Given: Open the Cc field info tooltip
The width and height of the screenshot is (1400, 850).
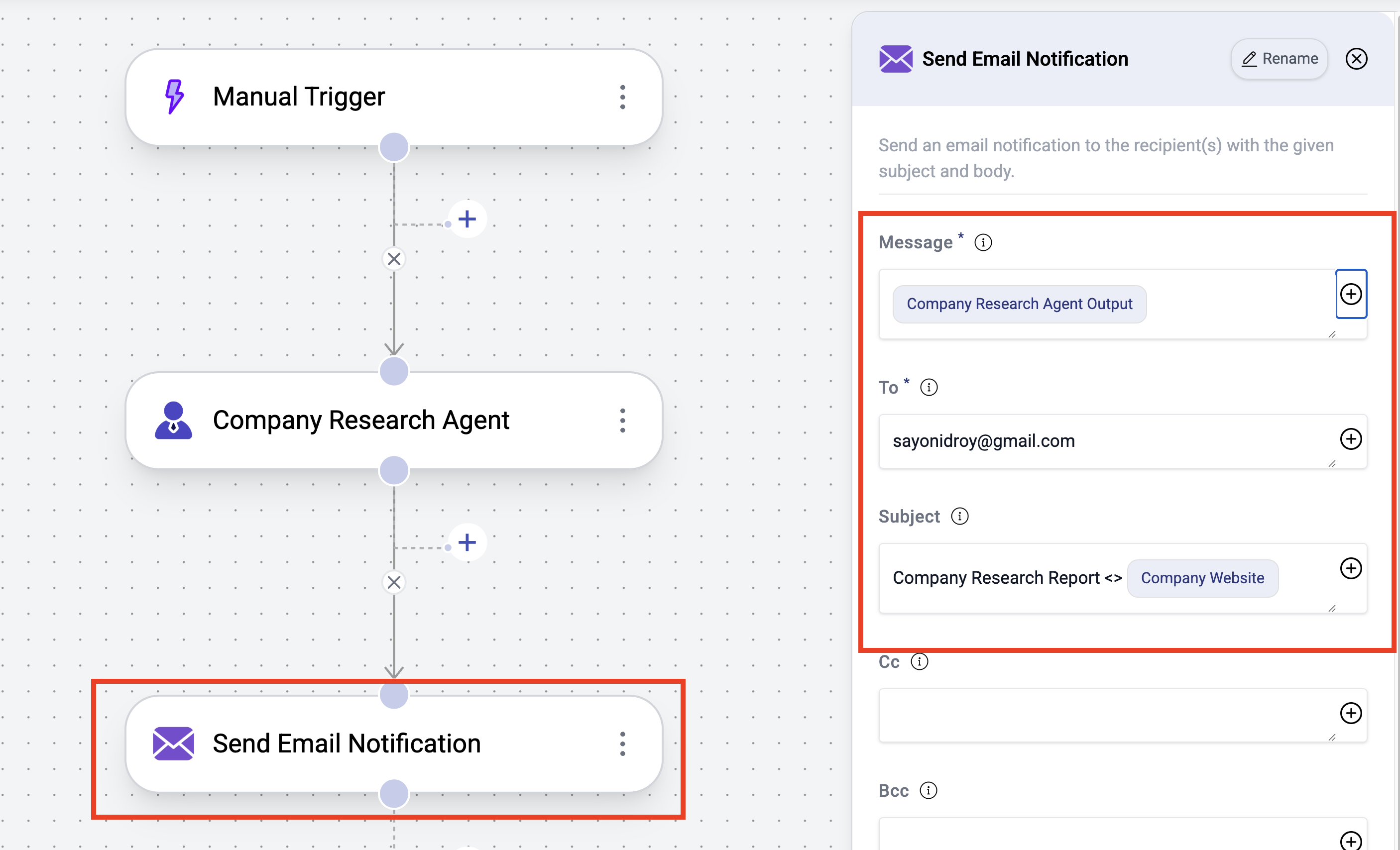Looking at the screenshot, I should pyautogui.click(x=920, y=661).
